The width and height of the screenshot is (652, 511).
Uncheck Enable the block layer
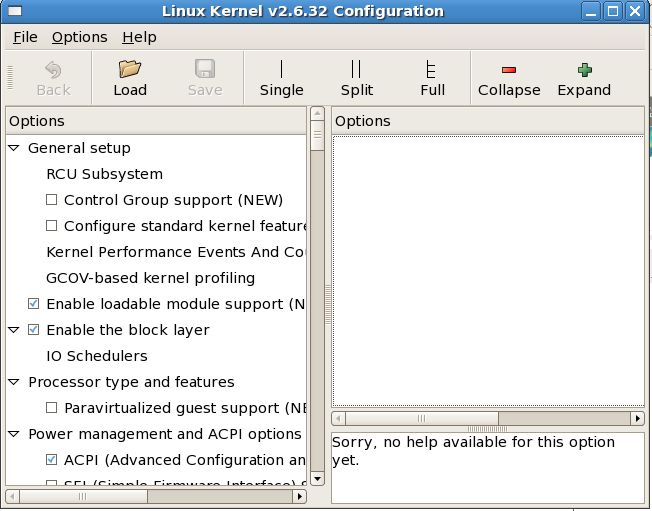tap(33, 330)
